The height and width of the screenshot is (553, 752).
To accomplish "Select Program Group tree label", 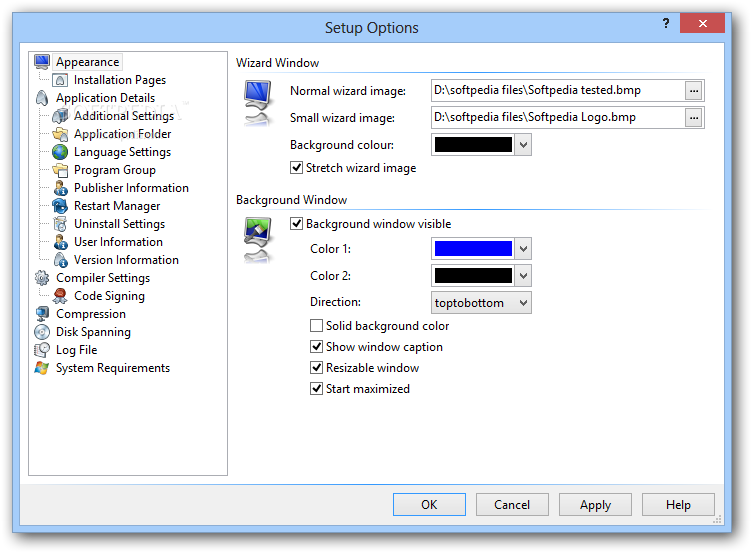I will pos(115,170).
